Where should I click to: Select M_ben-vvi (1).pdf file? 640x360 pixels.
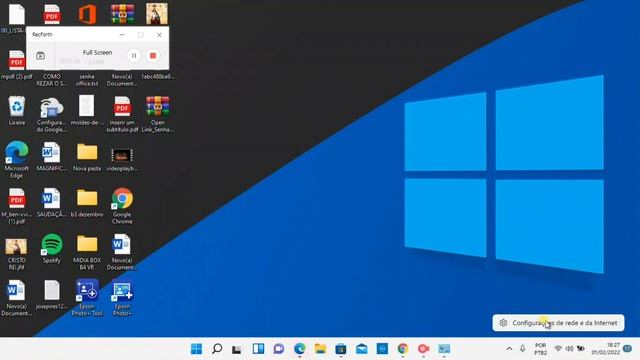[x=17, y=206]
